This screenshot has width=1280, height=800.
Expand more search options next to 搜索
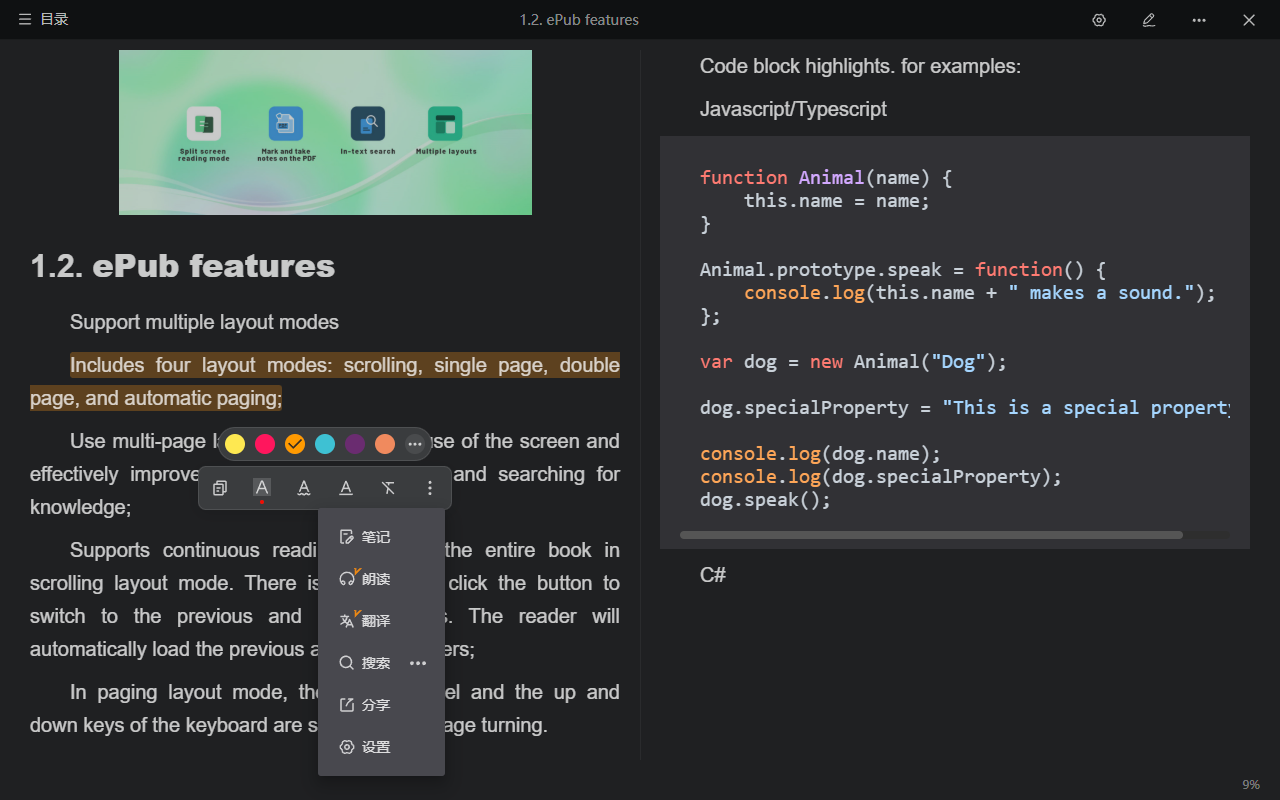[418, 663]
